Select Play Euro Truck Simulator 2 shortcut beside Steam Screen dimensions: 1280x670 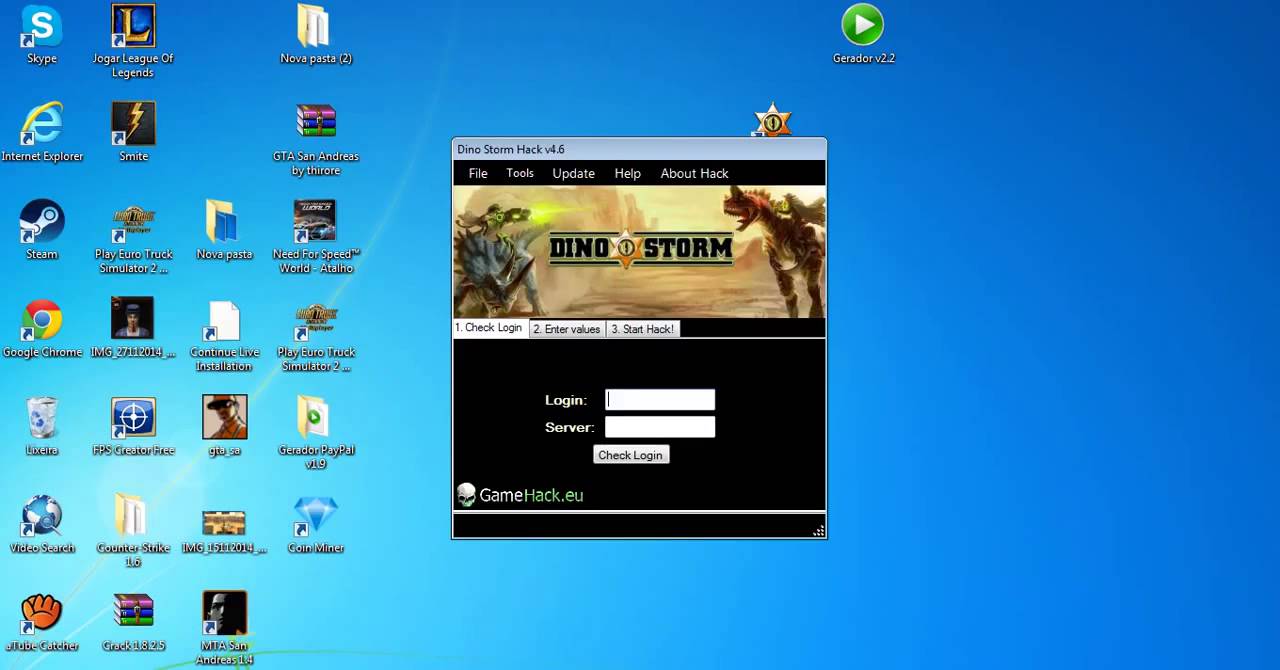(x=133, y=237)
